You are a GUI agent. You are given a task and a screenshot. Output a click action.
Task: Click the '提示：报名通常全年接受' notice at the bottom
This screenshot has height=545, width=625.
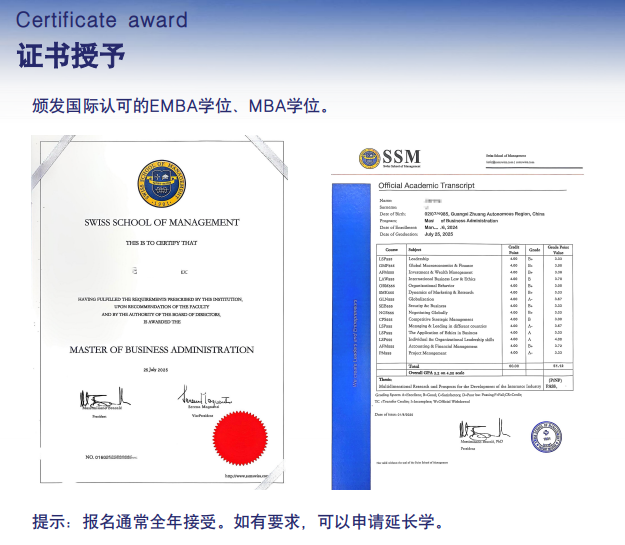[x=239, y=522]
